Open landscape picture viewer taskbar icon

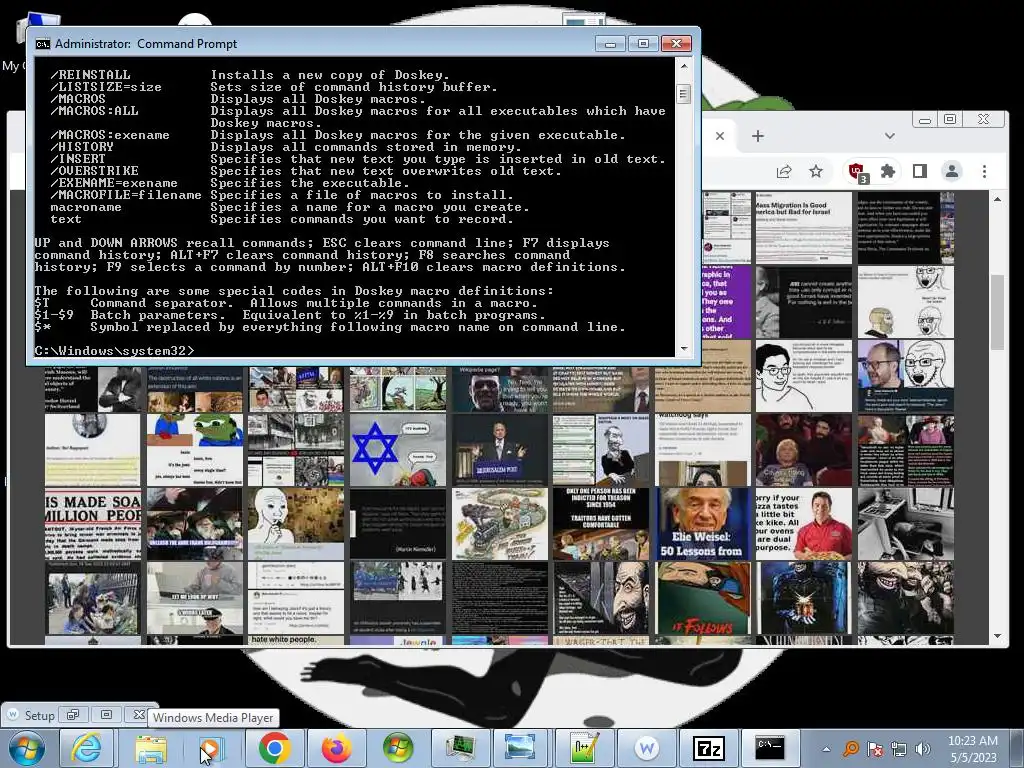(x=520, y=748)
